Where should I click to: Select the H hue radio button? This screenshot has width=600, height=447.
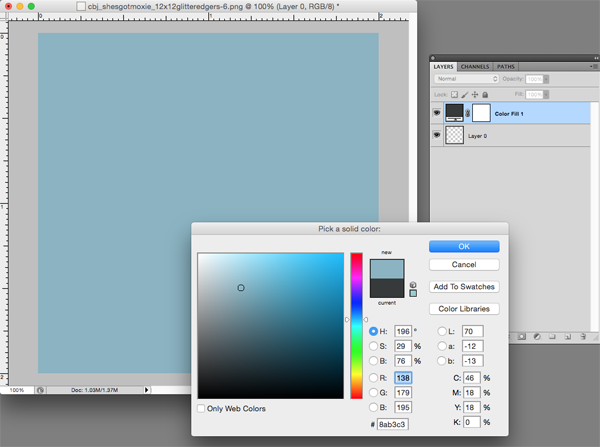(373, 331)
